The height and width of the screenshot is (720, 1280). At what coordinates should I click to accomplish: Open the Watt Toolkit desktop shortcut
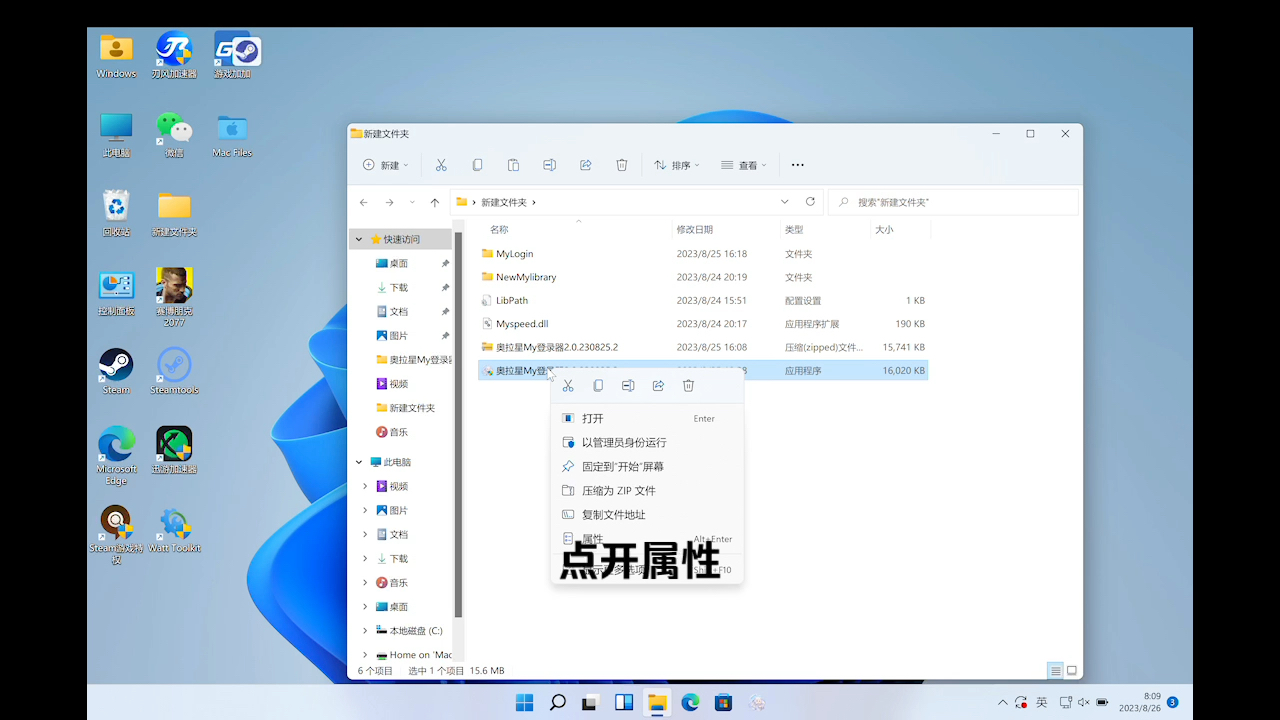(x=174, y=529)
